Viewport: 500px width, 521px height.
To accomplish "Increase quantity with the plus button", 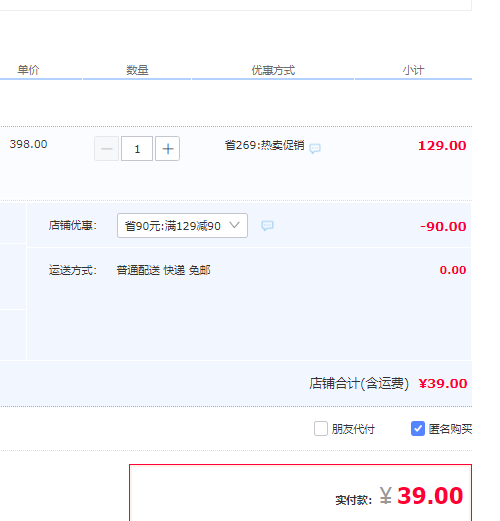I will pos(167,149).
